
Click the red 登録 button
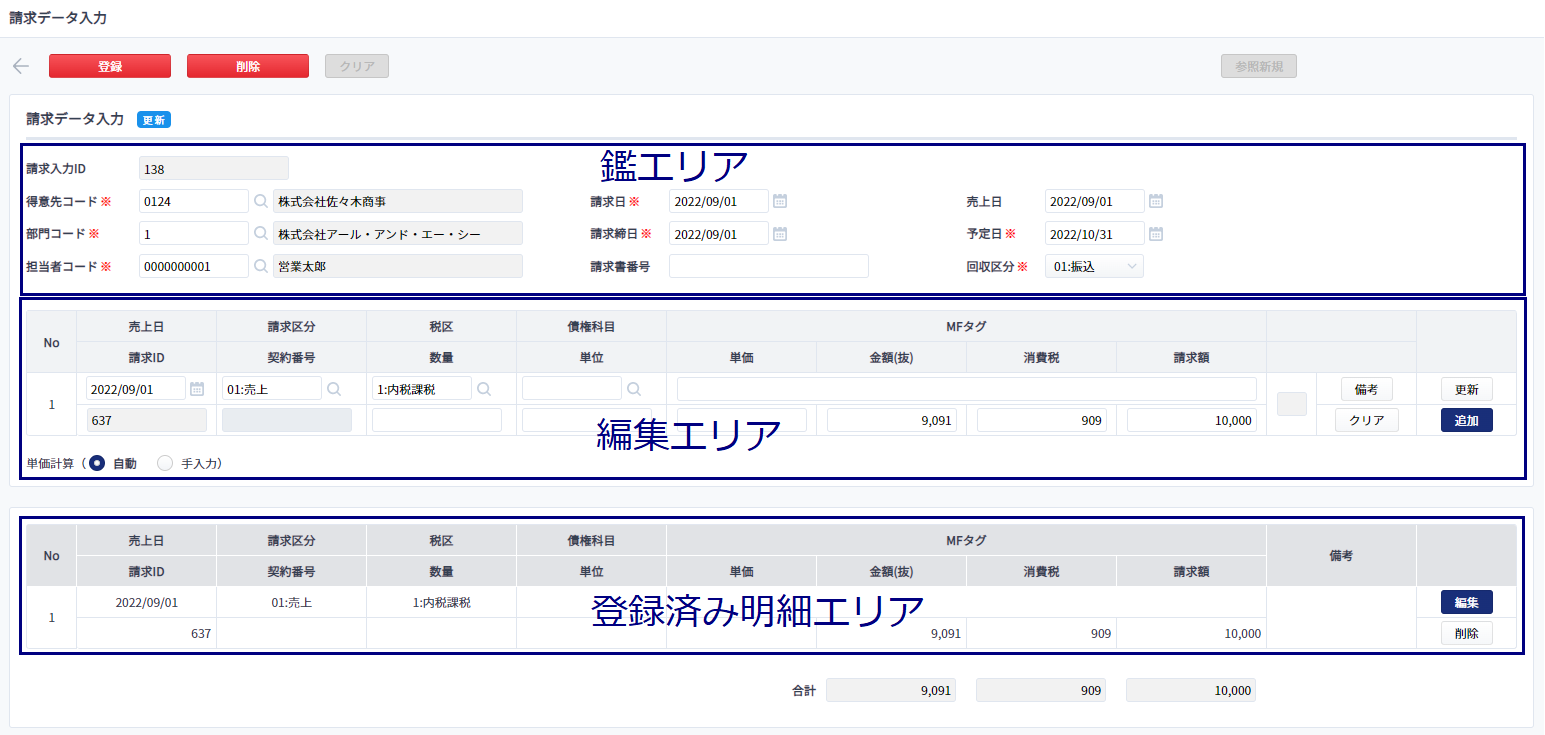click(110, 66)
